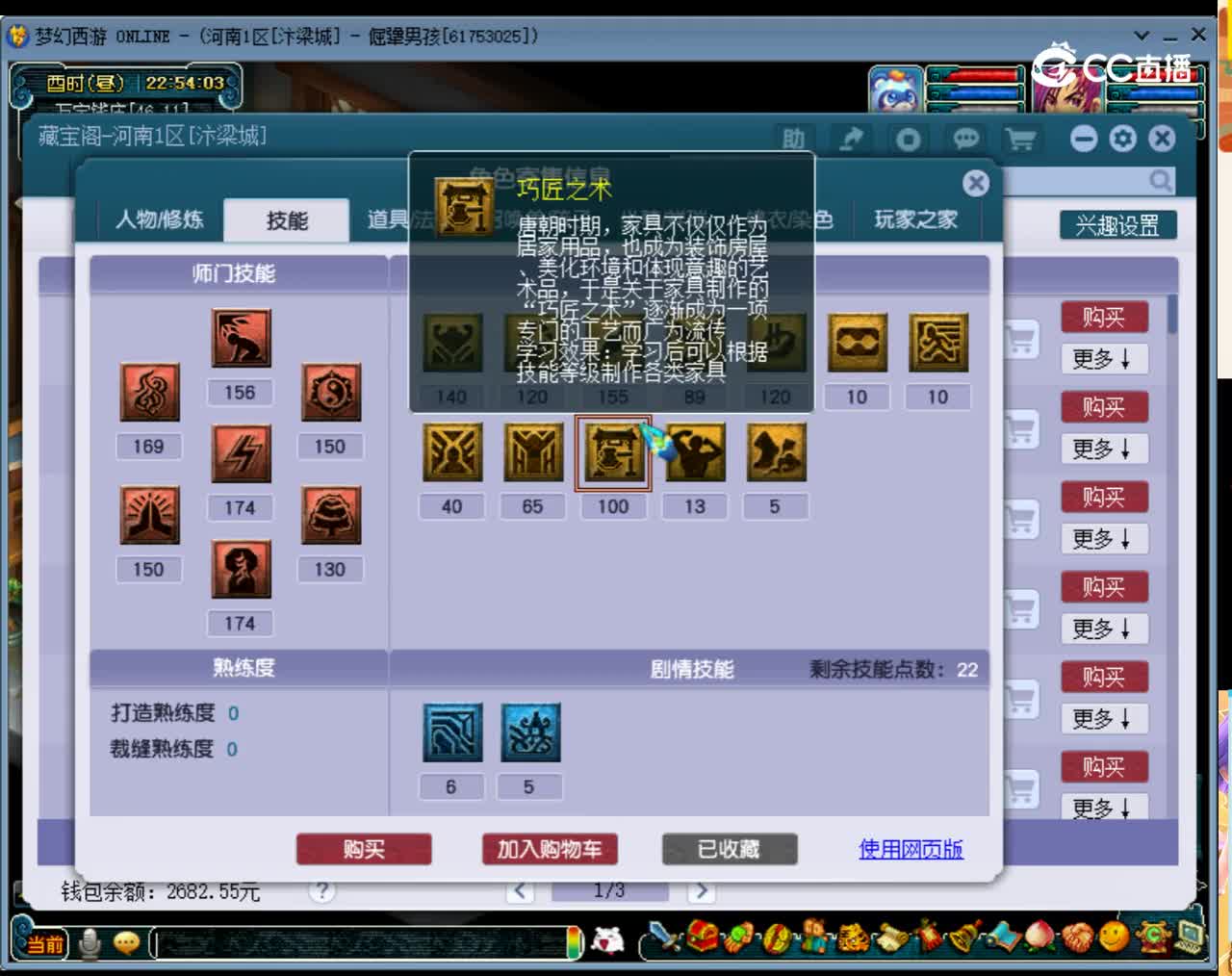The image size is (1232, 976).
Task: Click the question mark help icon near wallet balance
Action: point(322,890)
